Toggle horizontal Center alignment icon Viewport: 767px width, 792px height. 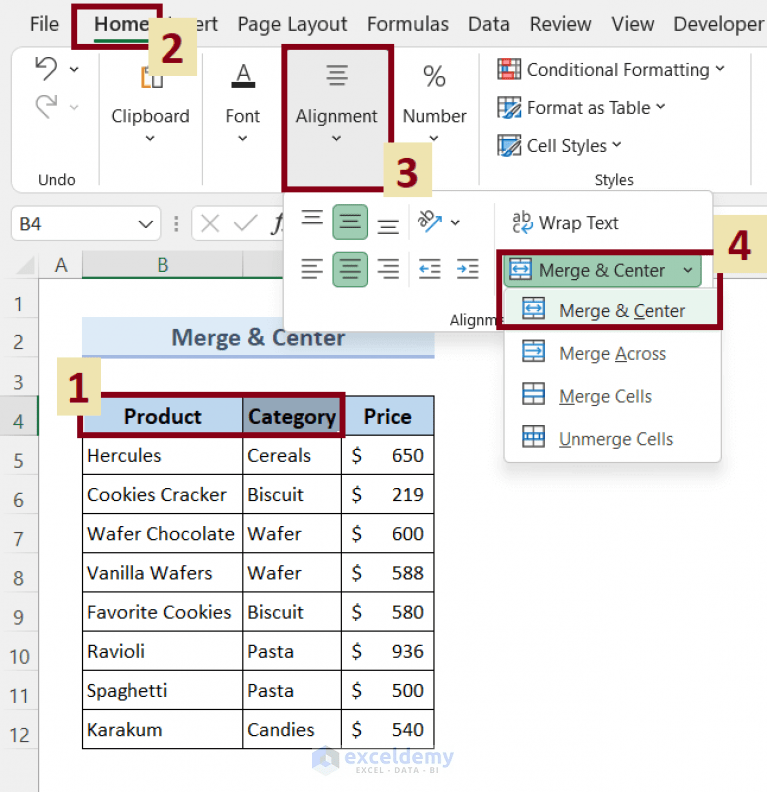(x=350, y=269)
